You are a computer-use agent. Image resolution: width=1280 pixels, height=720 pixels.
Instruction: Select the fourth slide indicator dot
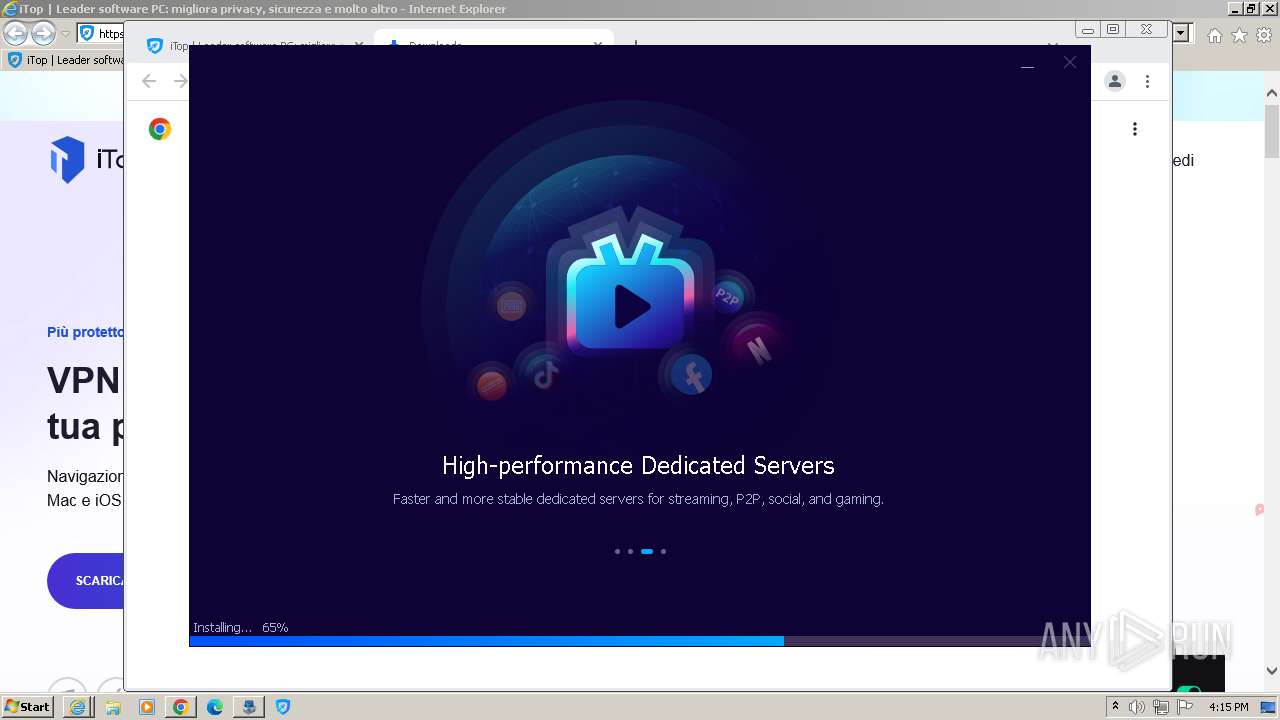(663, 551)
